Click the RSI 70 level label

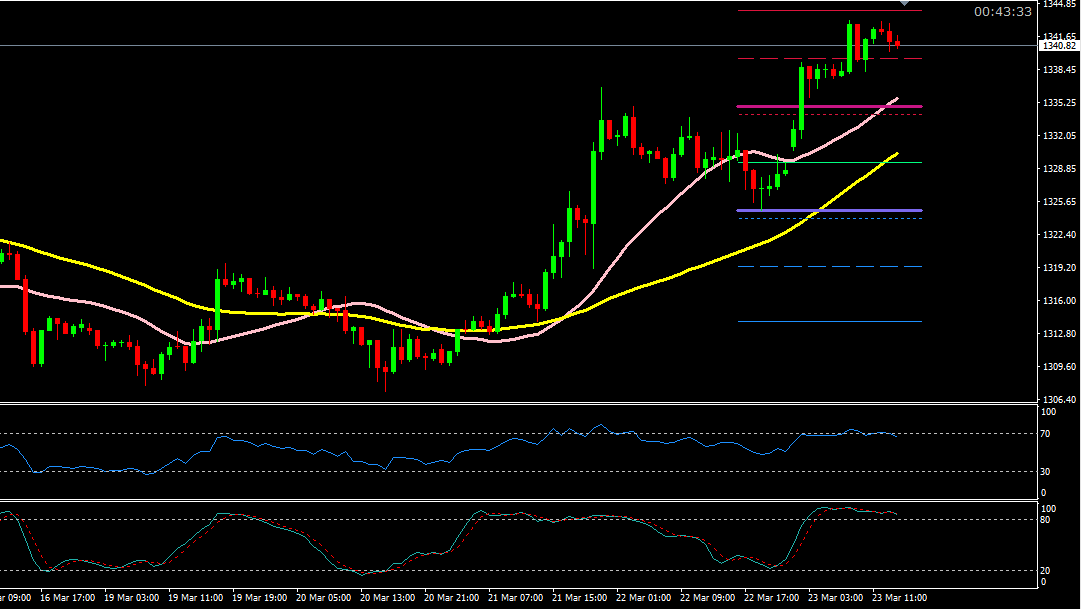click(1048, 433)
